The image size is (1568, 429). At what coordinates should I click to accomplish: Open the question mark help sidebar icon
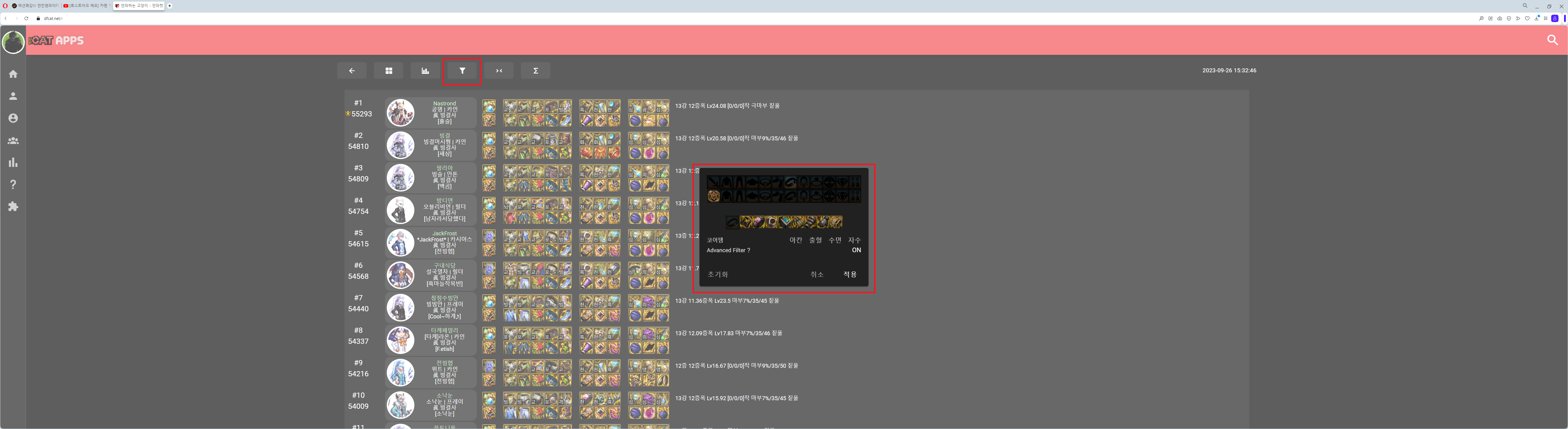pos(13,185)
